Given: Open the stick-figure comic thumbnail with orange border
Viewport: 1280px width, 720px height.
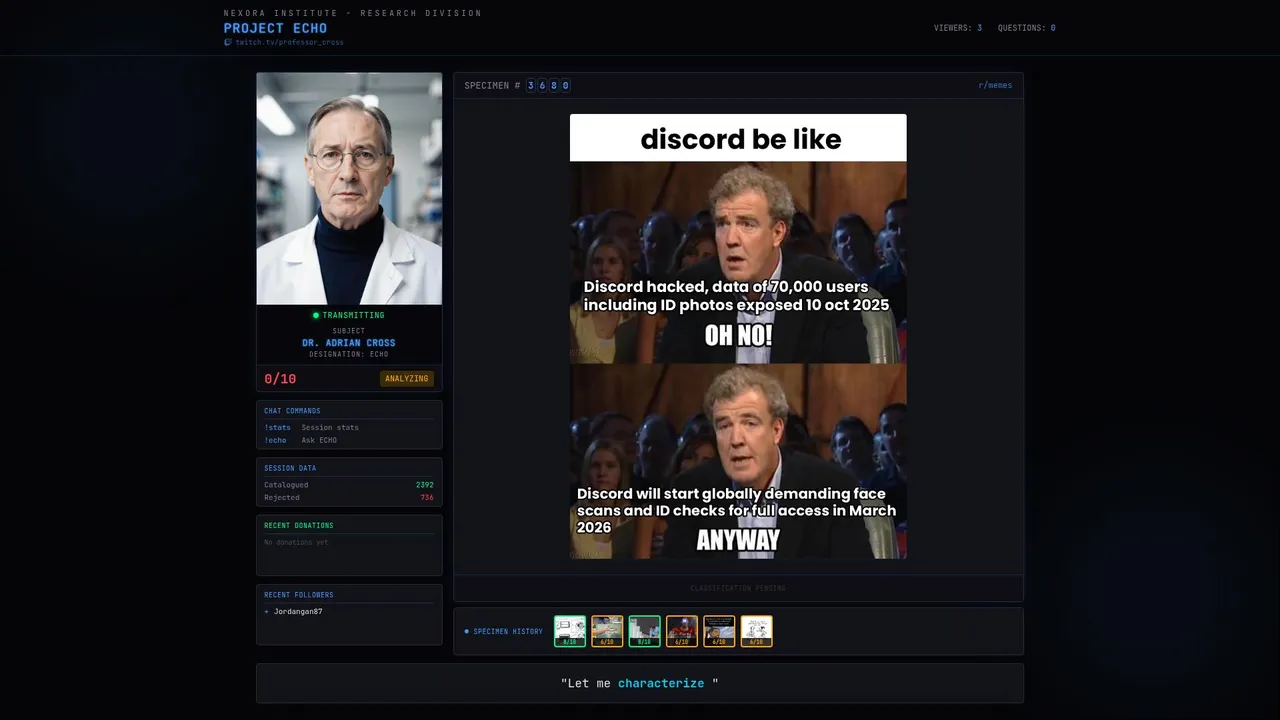Looking at the screenshot, I should (756, 631).
